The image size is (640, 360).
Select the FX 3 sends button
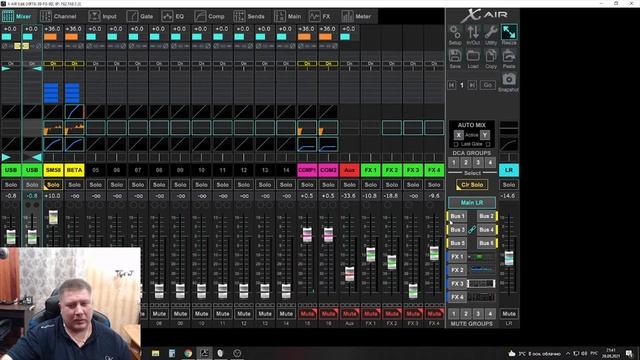tap(457, 284)
